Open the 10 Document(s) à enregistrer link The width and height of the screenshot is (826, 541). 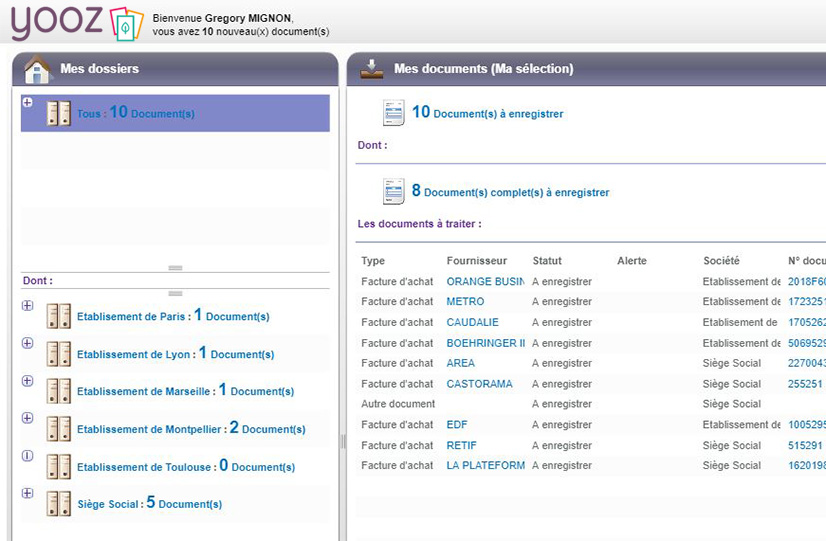pyautogui.click(x=487, y=114)
